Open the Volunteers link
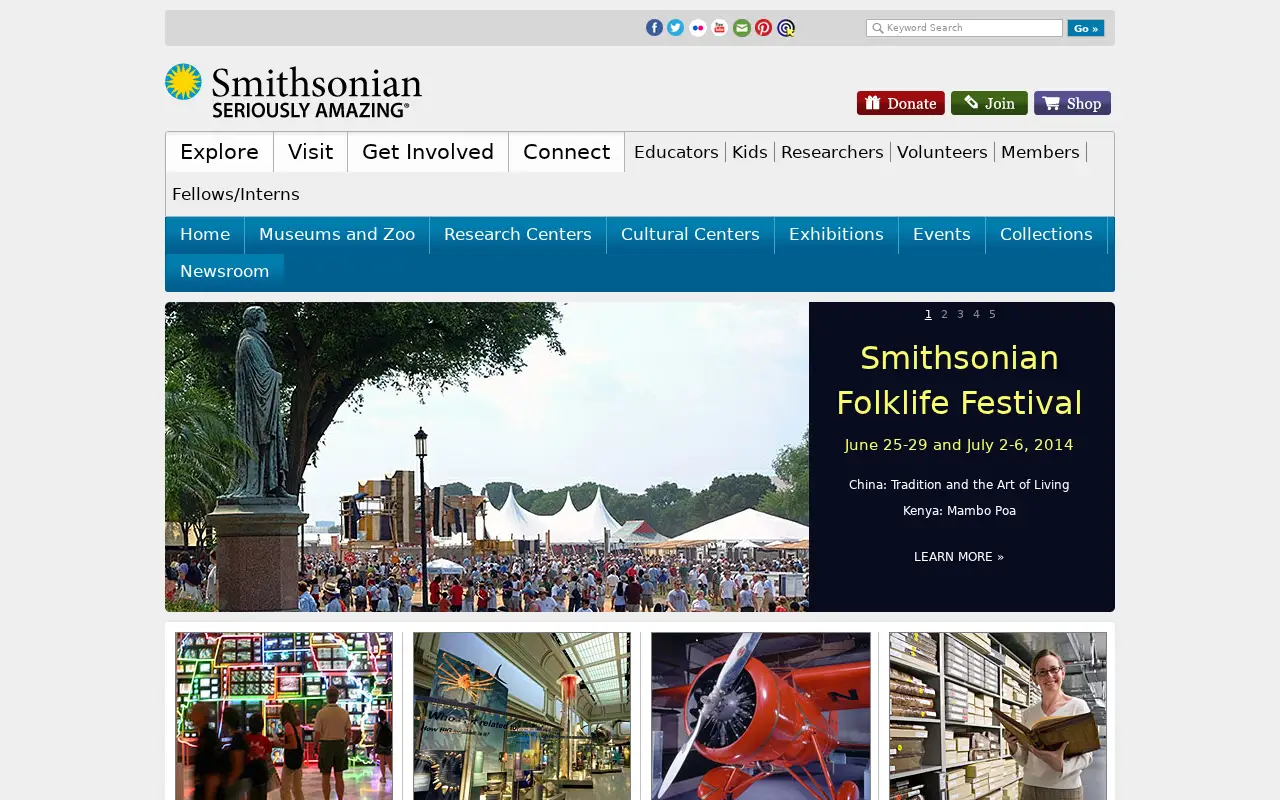This screenshot has height=800, width=1280. pyautogui.click(x=942, y=152)
